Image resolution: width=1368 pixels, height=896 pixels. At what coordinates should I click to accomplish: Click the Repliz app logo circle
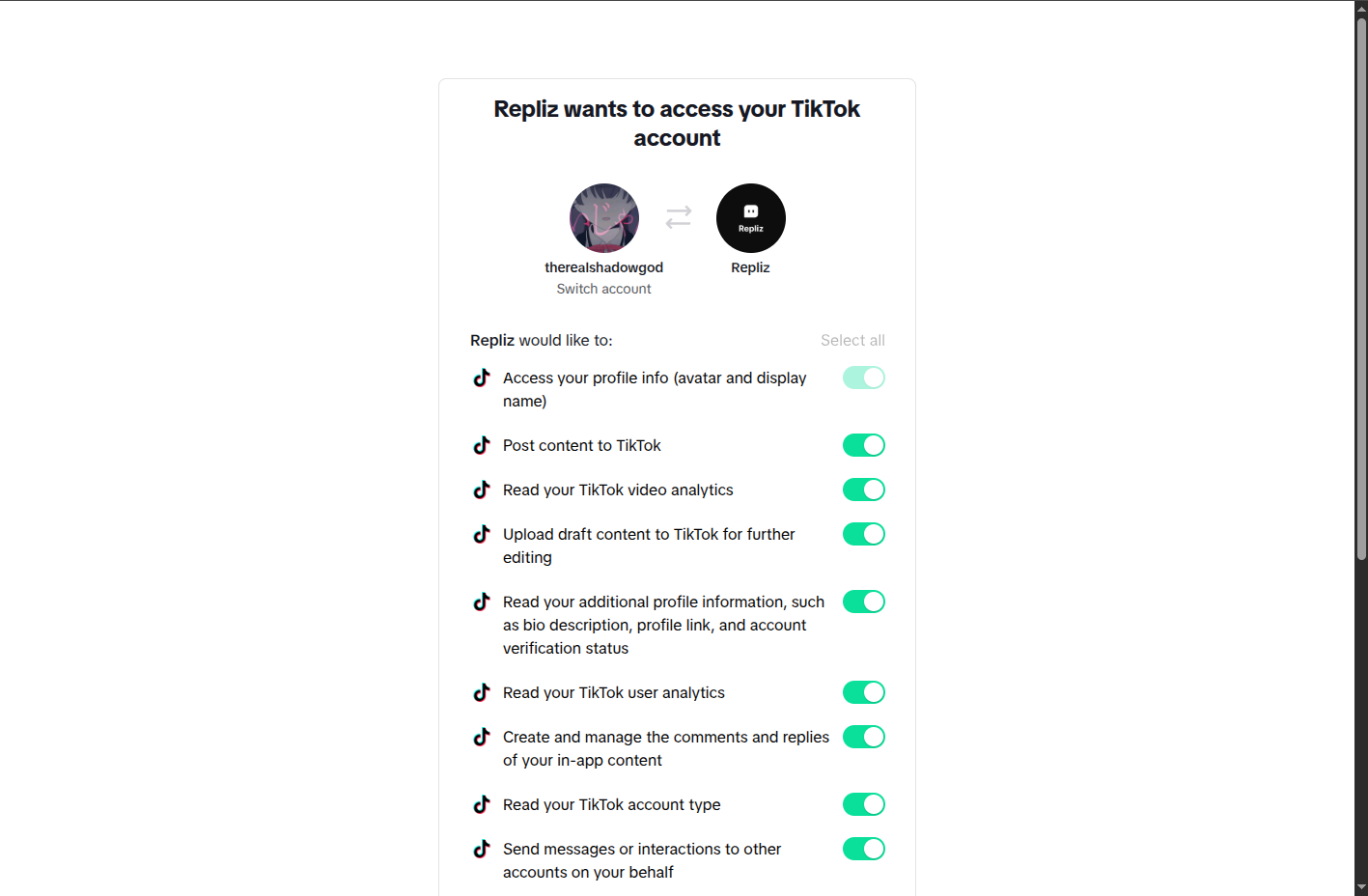pyautogui.click(x=750, y=218)
